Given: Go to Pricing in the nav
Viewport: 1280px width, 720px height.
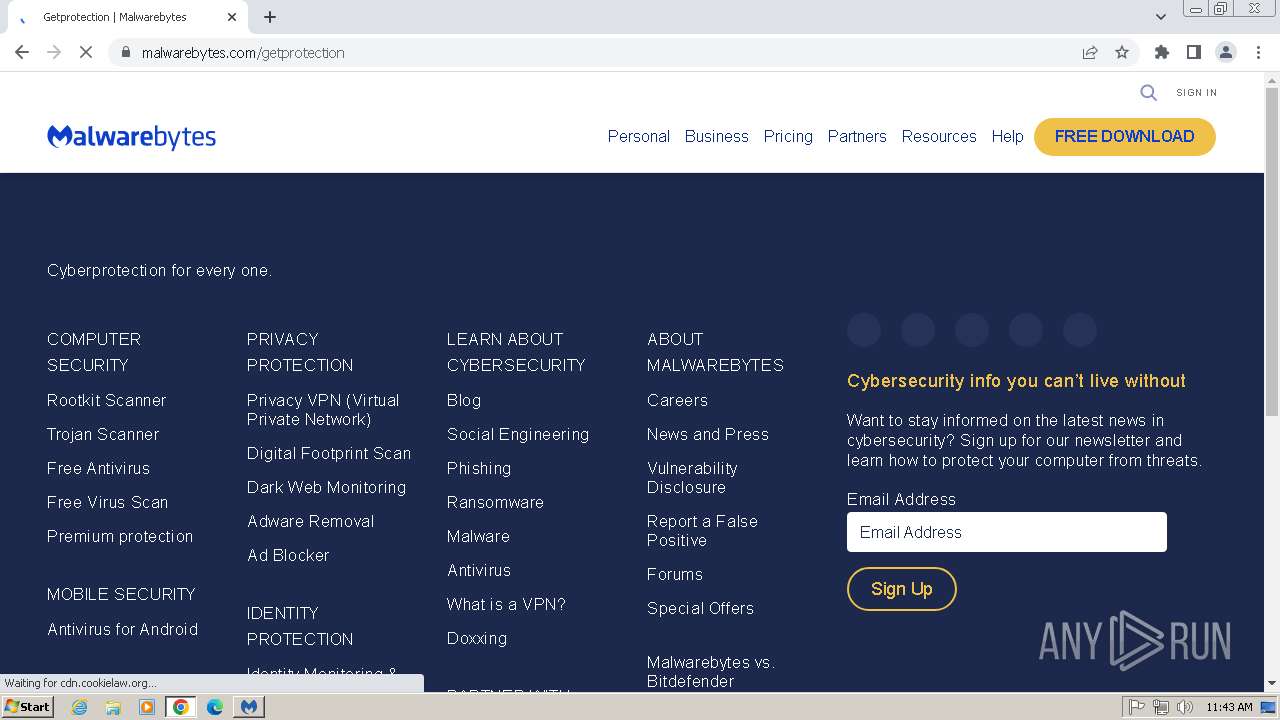Looking at the screenshot, I should (x=788, y=136).
